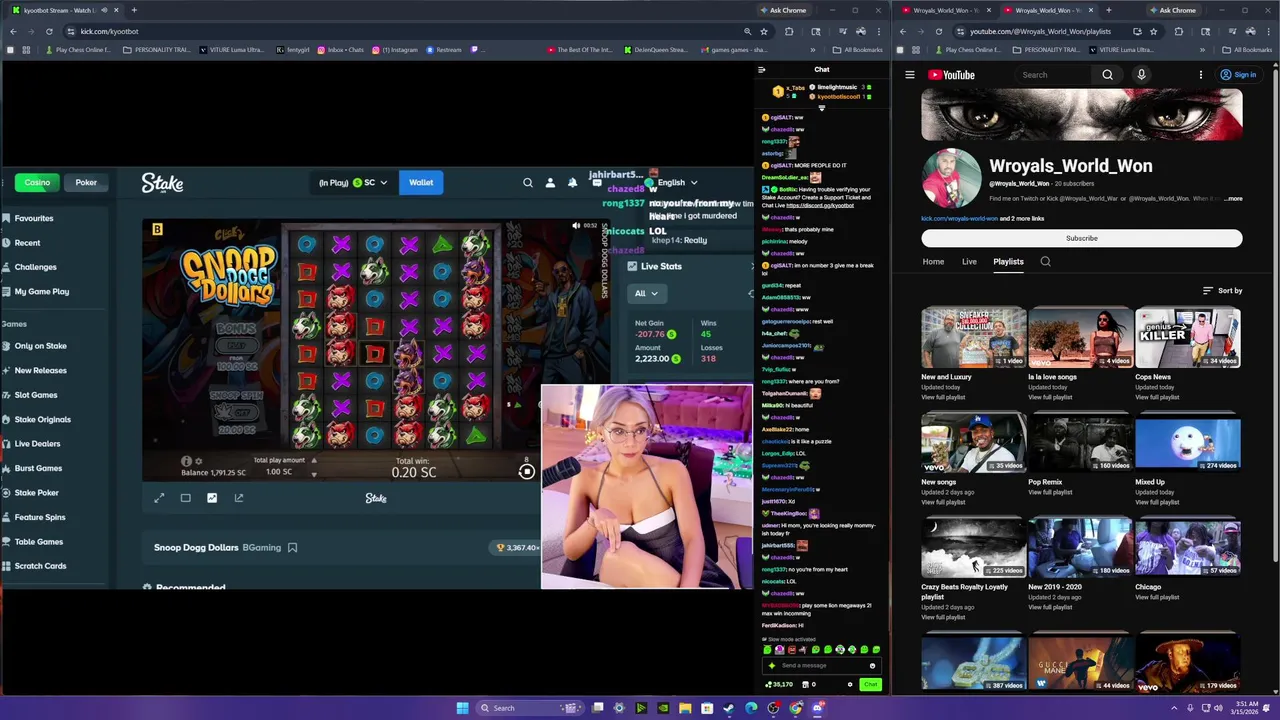Viewport: 1280px width, 720px height.
Task: Open BGaming provider link
Action: click(x=262, y=548)
